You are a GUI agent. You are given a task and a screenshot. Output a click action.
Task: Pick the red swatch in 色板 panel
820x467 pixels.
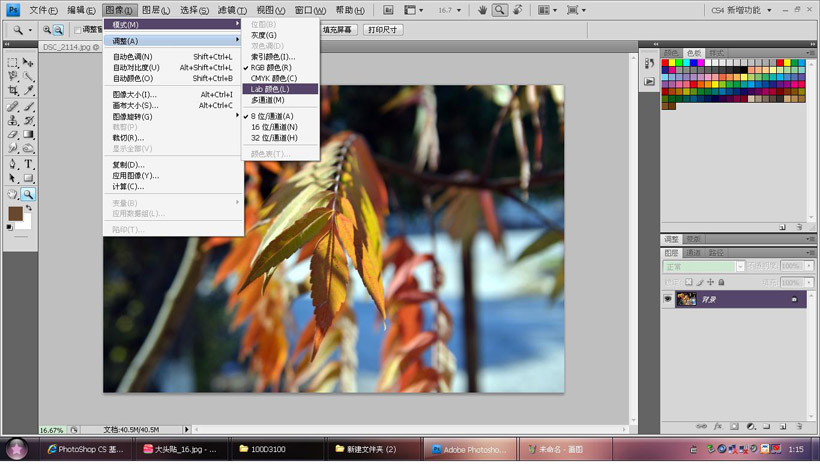coord(665,63)
